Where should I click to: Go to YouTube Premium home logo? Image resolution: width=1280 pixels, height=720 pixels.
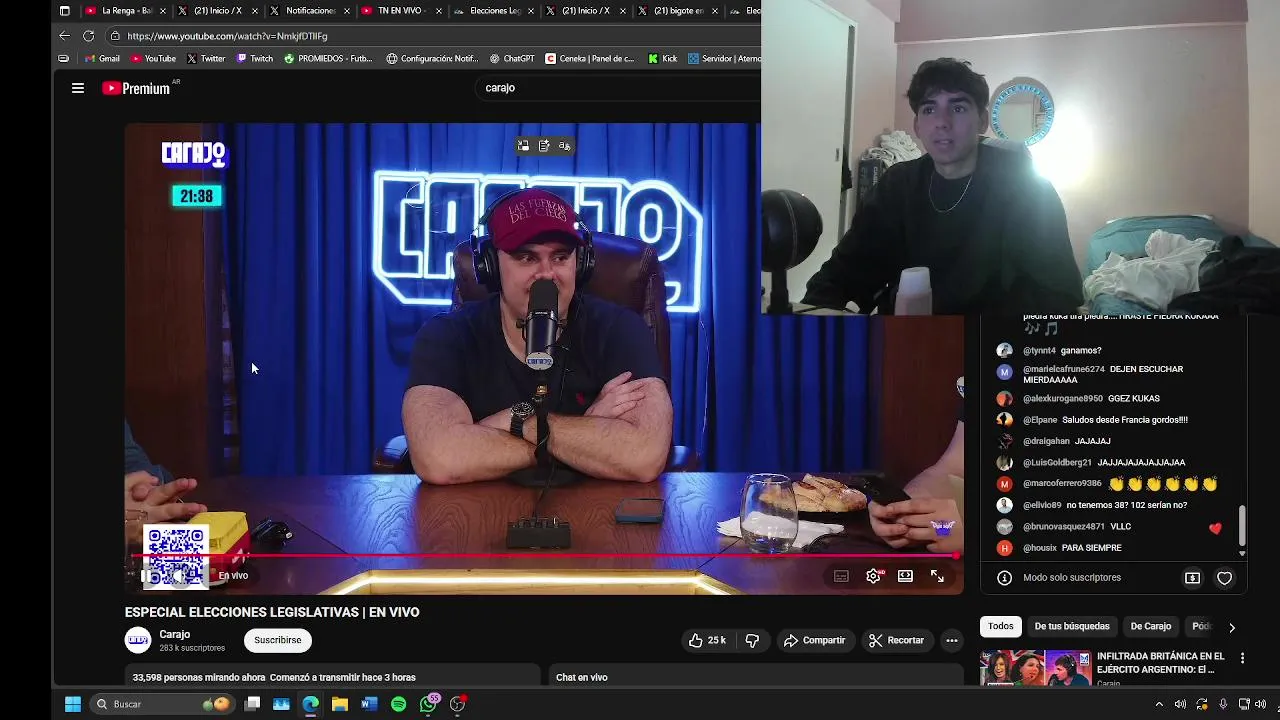click(136, 88)
